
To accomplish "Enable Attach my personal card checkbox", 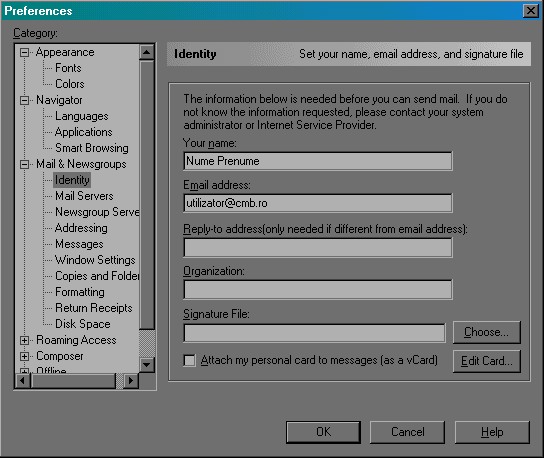I will click(189, 361).
